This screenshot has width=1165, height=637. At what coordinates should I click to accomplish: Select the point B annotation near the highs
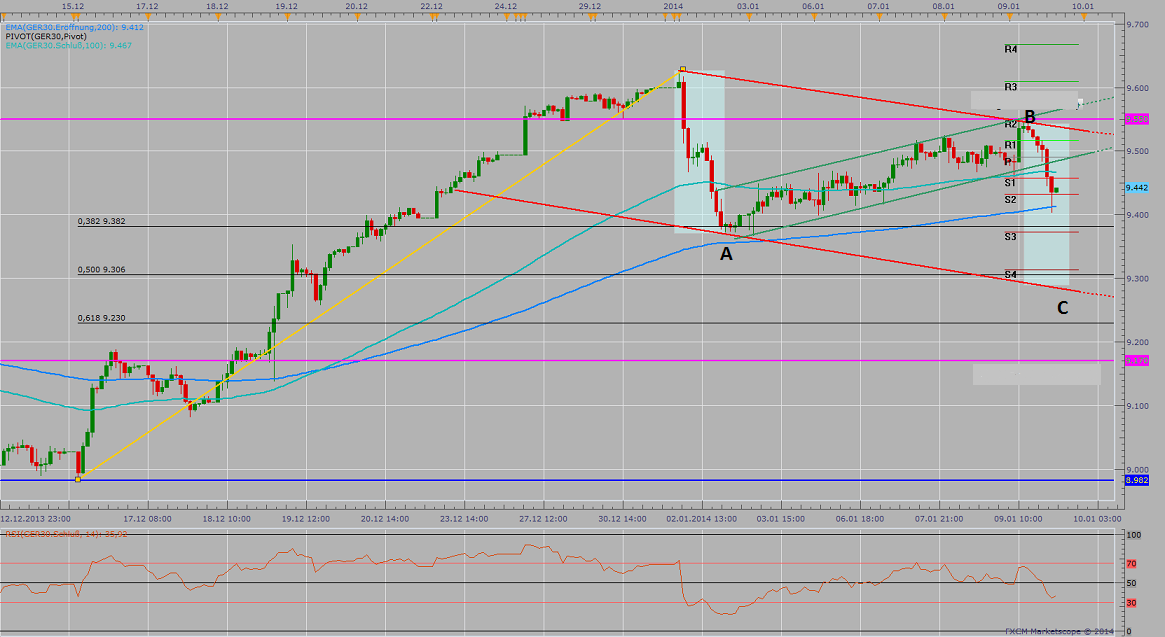(1029, 117)
